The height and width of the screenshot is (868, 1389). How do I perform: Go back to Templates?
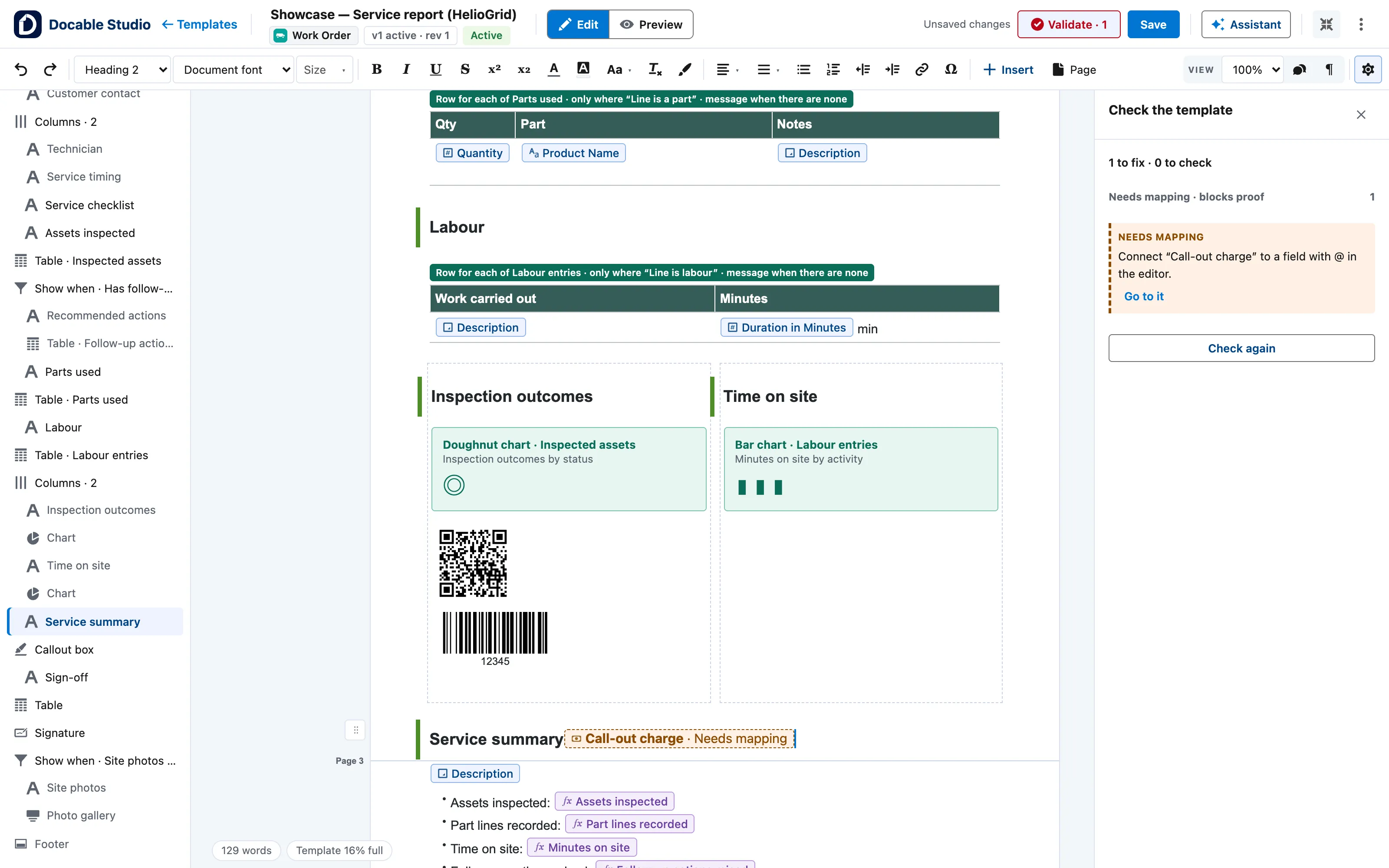[x=199, y=24]
